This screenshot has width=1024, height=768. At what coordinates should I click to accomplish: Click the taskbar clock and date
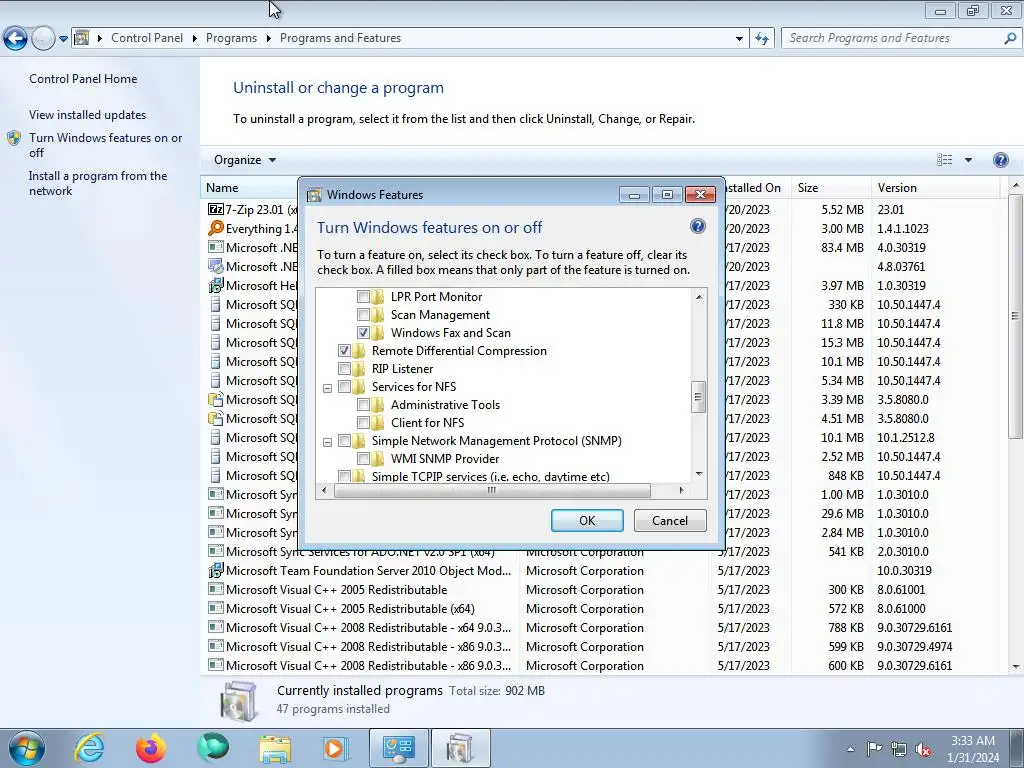pyautogui.click(x=973, y=749)
